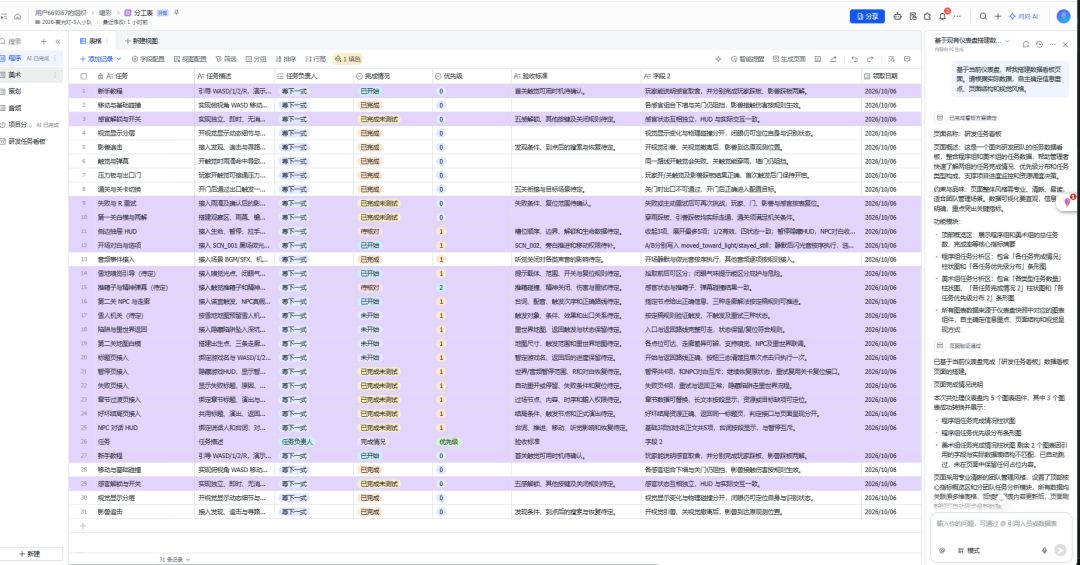Viewport: 1080px width, 565px height.
Task: Open record count dropdown at table bottom
Action: click(x=175, y=559)
